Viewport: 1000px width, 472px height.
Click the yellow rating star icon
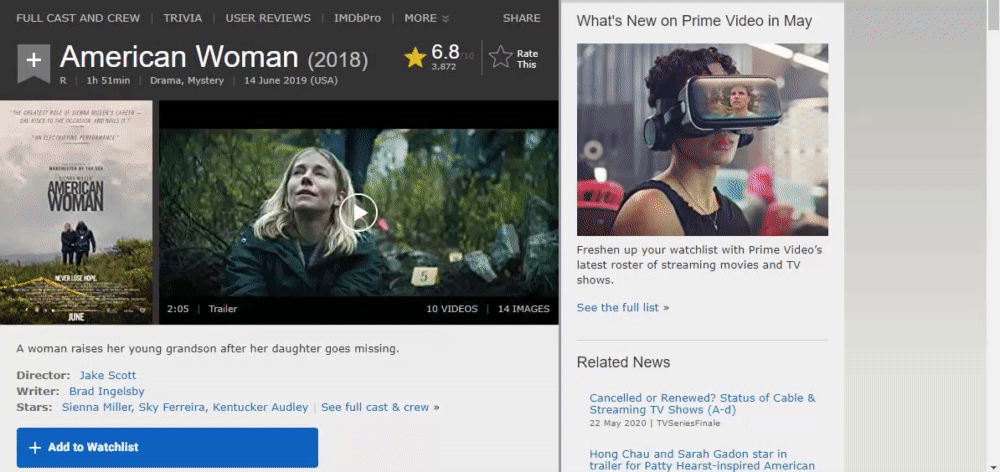pos(415,58)
